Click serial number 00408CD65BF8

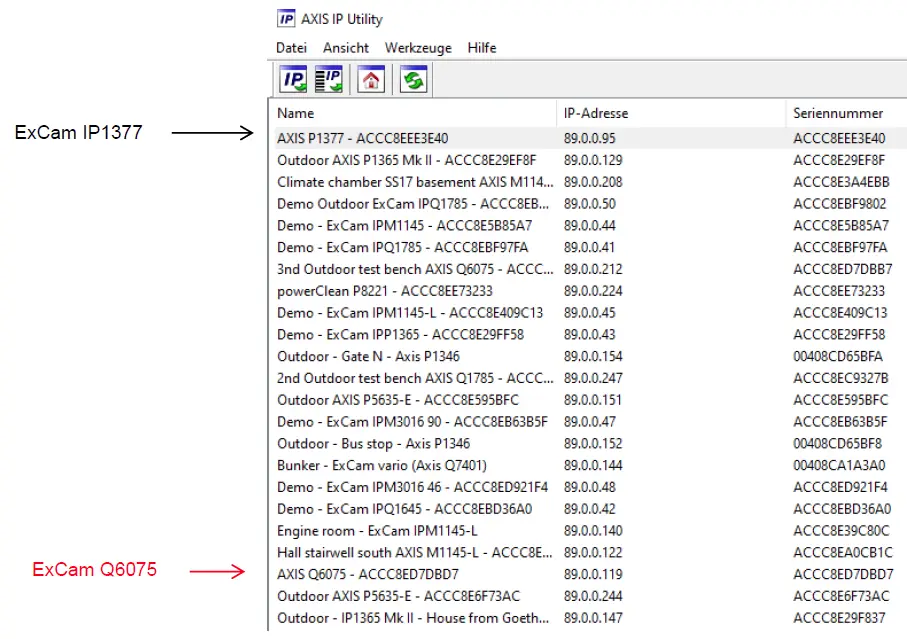click(x=838, y=444)
